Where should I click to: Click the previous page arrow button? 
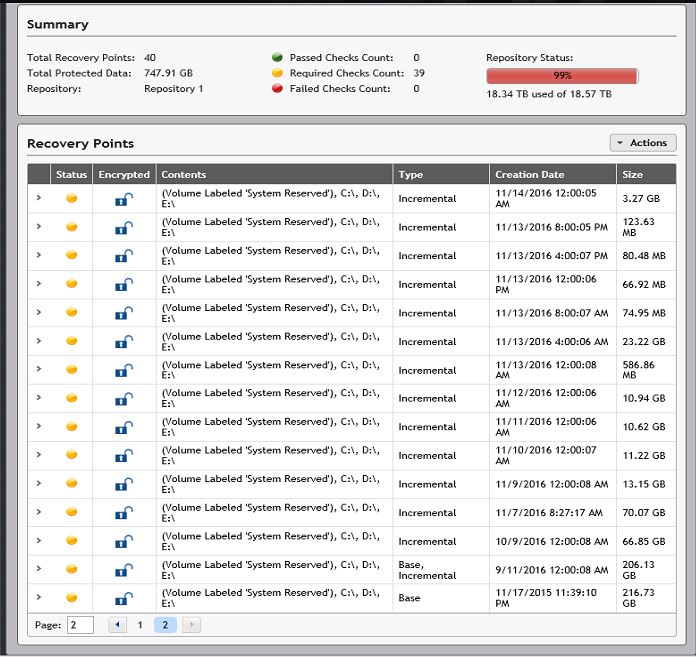pos(118,625)
